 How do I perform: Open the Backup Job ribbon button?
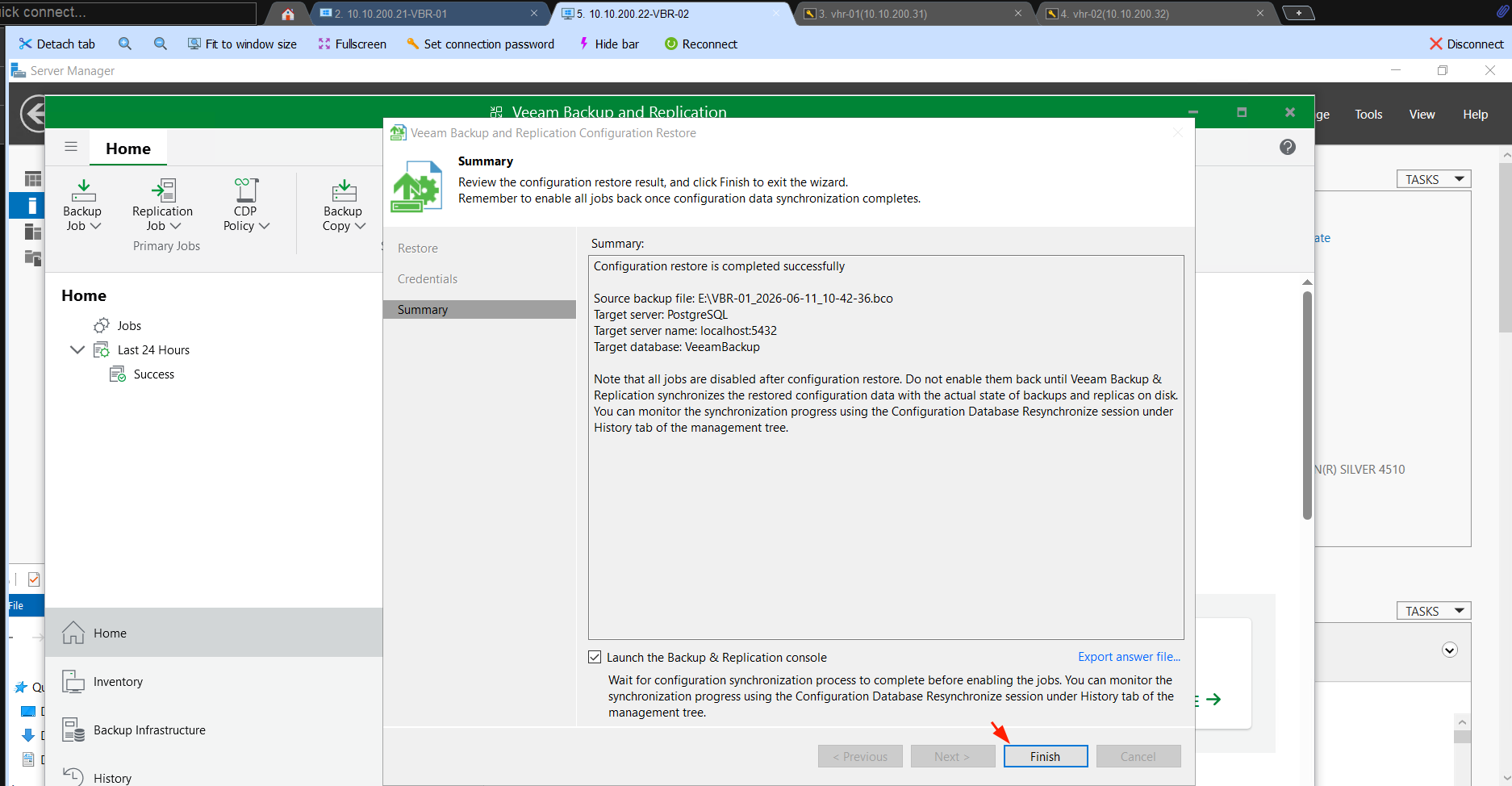coord(82,206)
